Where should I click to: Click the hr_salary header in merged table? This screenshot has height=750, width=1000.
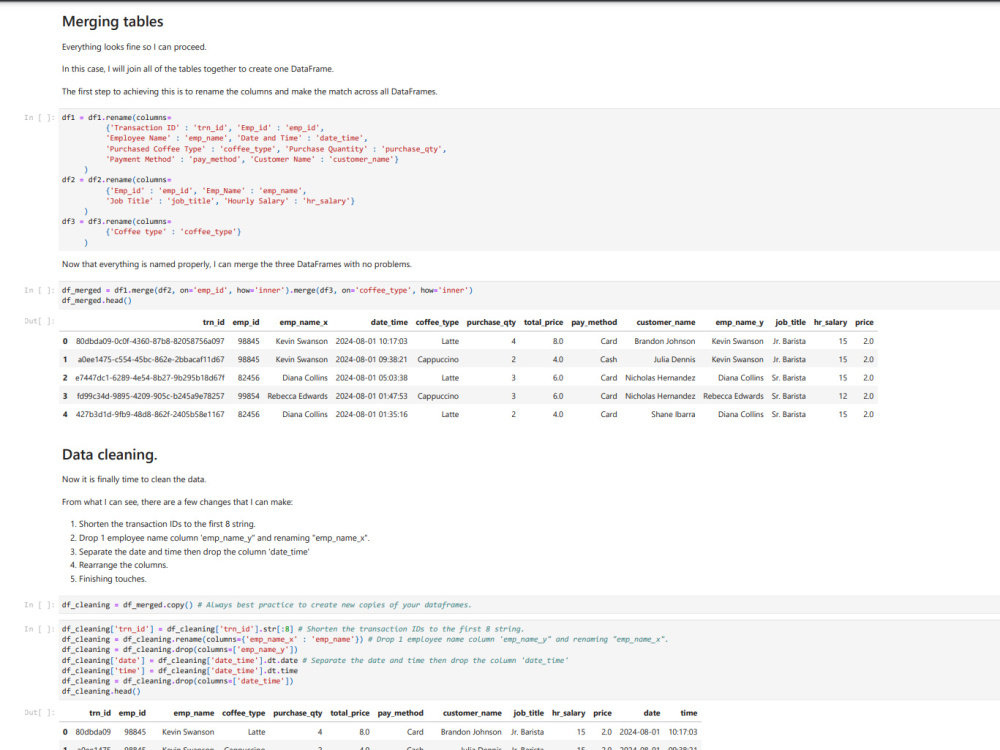click(x=830, y=323)
